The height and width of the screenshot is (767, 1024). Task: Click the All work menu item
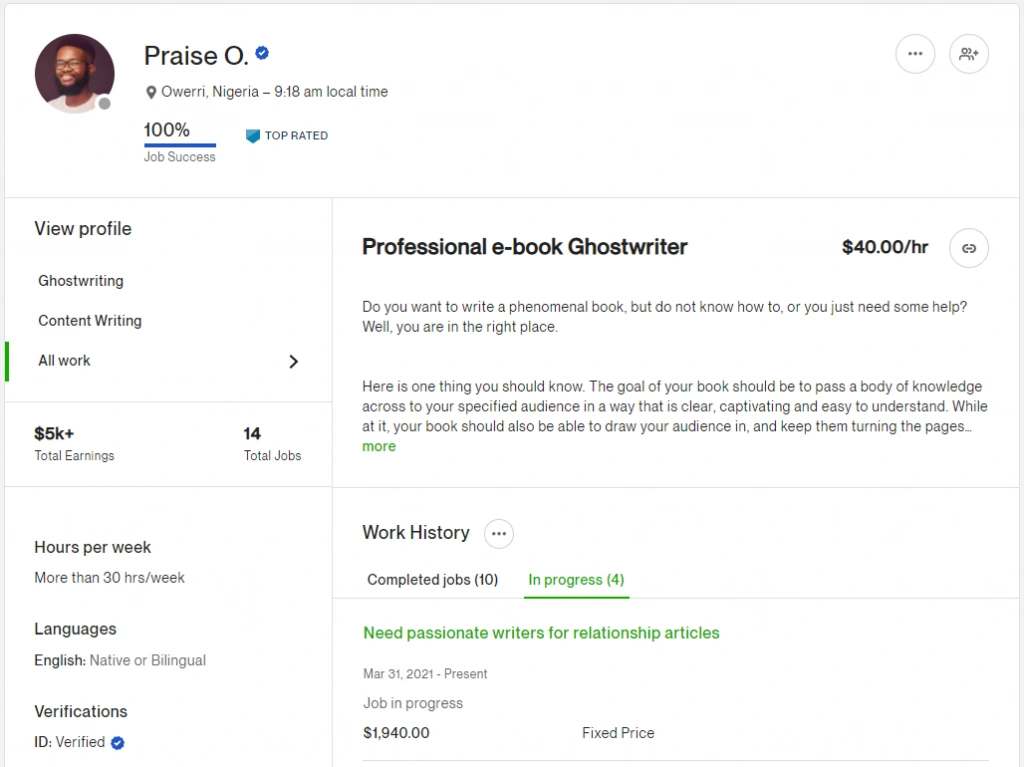(x=168, y=361)
